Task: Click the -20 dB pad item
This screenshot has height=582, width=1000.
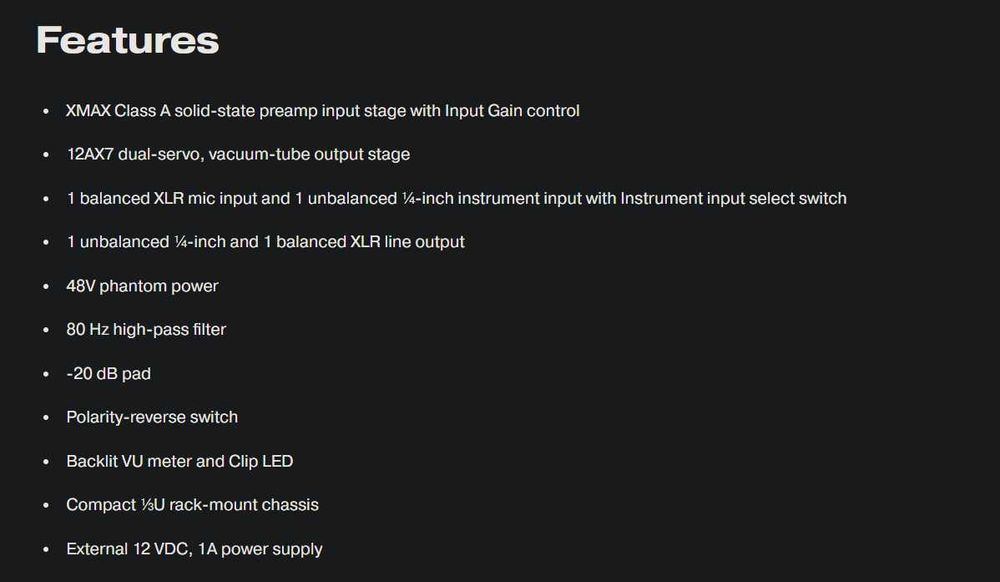Action: (108, 373)
